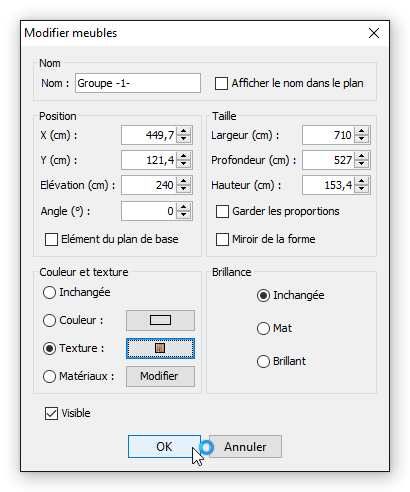The image size is (410, 492).
Task: Click into the Nom text field
Action: tap(138, 83)
